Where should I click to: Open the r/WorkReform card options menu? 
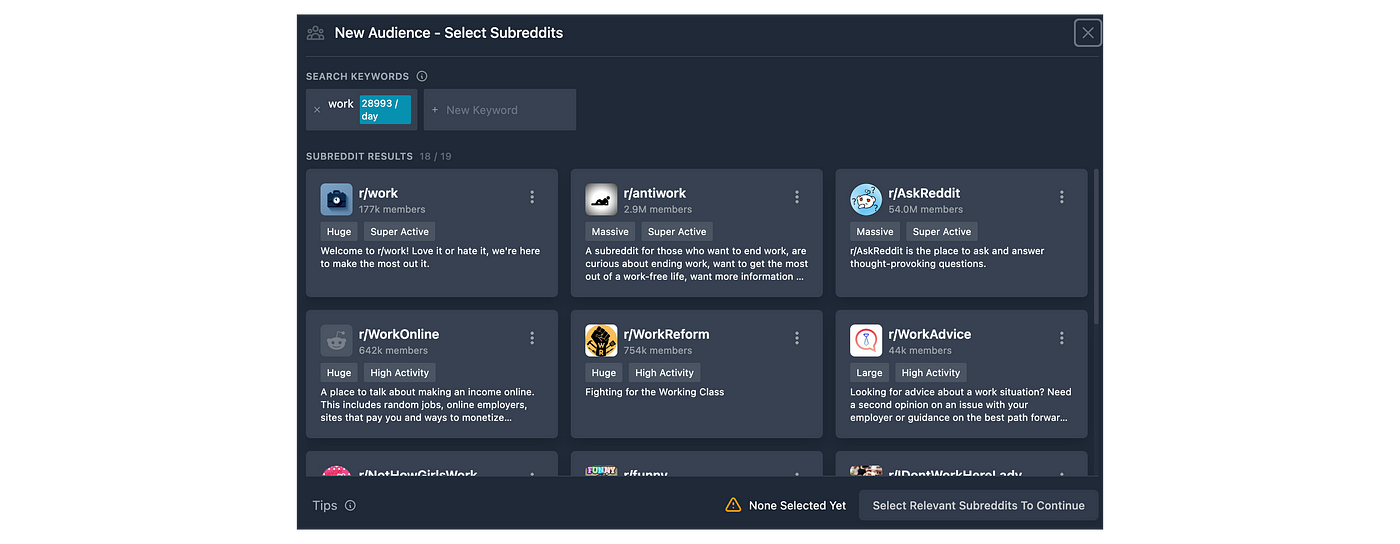tap(797, 338)
